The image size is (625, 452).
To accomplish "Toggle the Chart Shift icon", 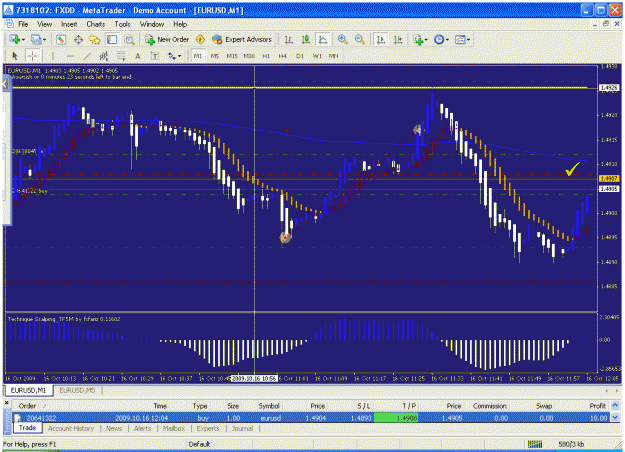I will 398,39.
